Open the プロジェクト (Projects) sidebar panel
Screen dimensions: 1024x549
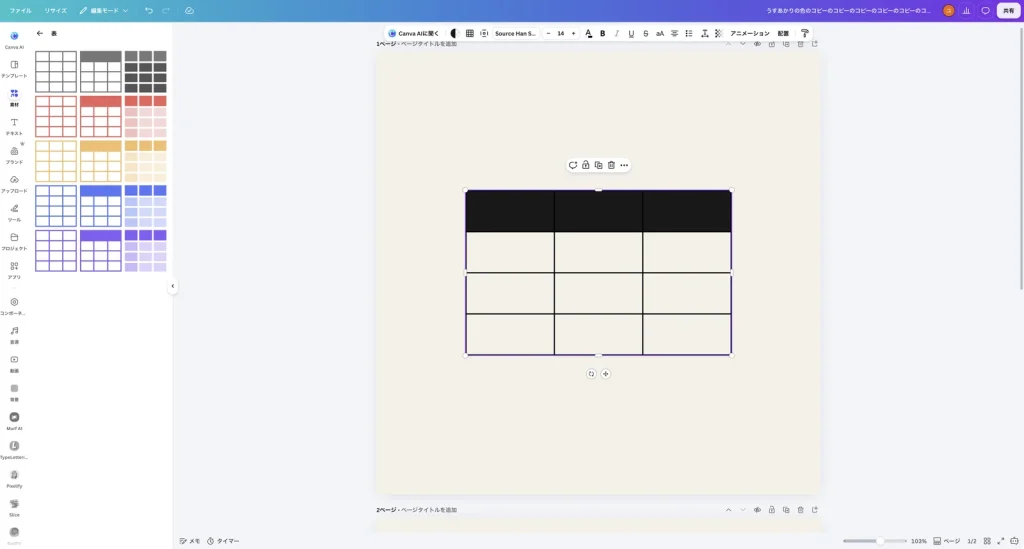14,241
